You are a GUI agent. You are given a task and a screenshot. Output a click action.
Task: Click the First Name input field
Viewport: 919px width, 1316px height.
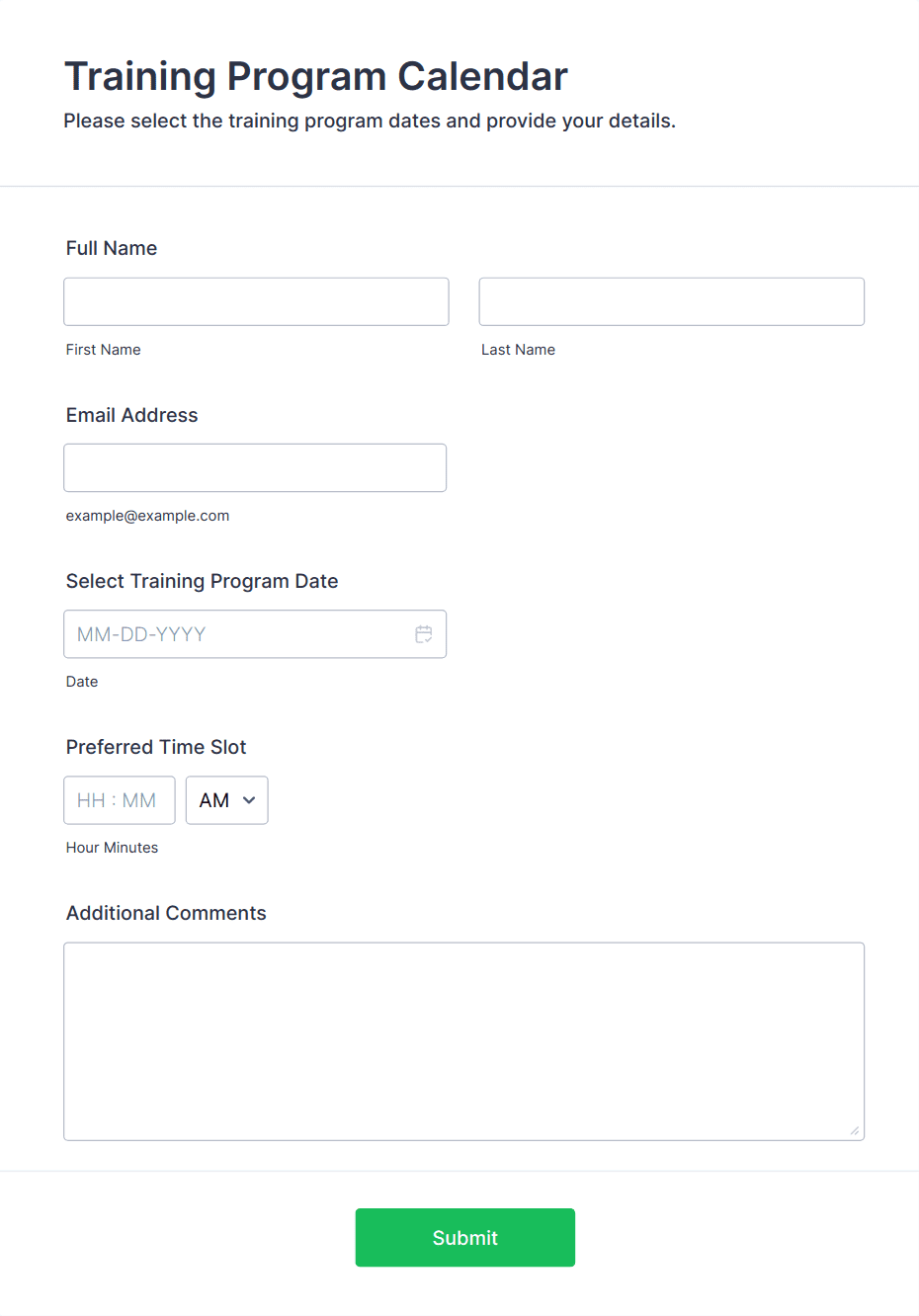point(256,301)
